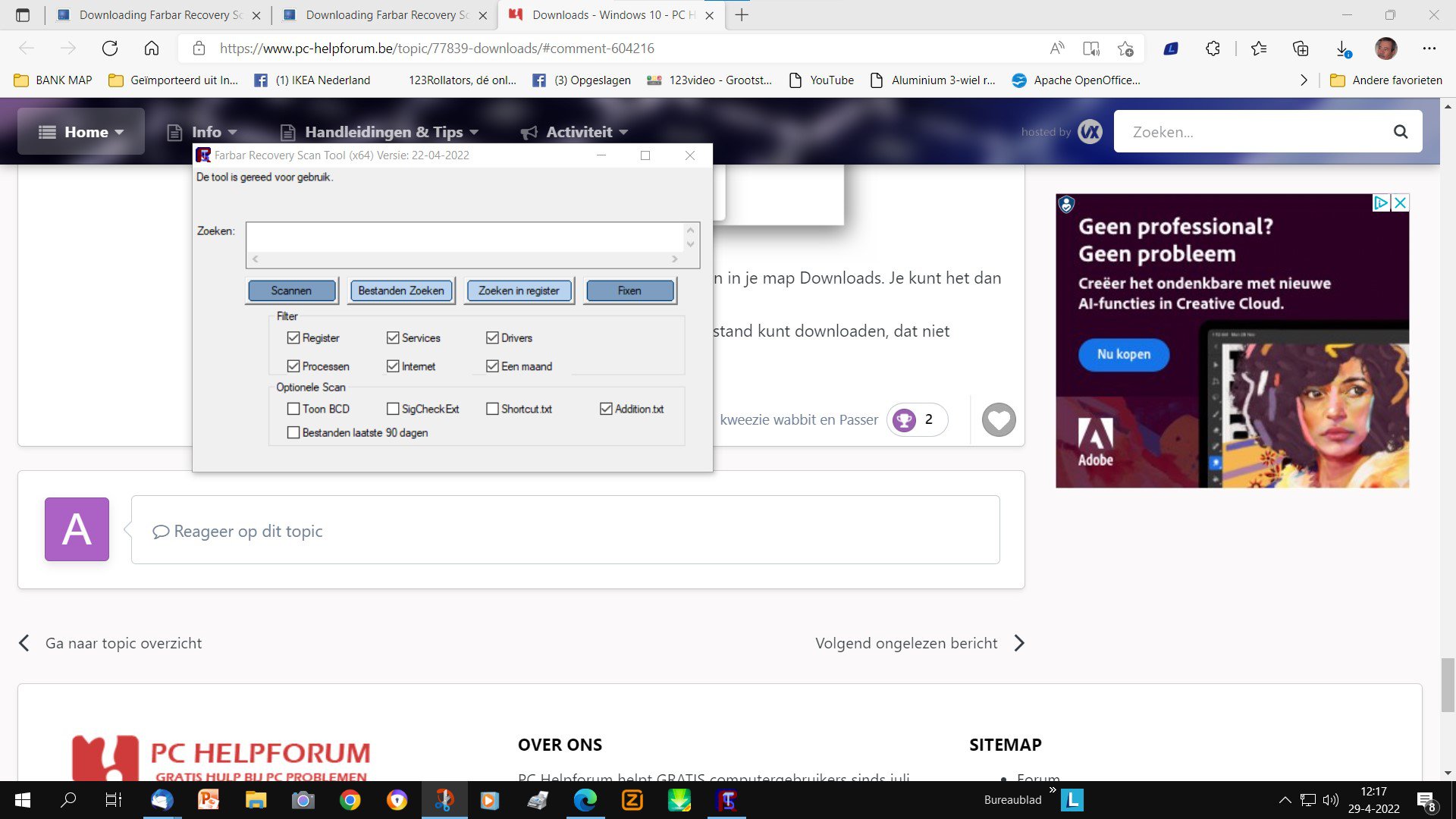Click the search magnifier icon in forum

point(1400,132)
